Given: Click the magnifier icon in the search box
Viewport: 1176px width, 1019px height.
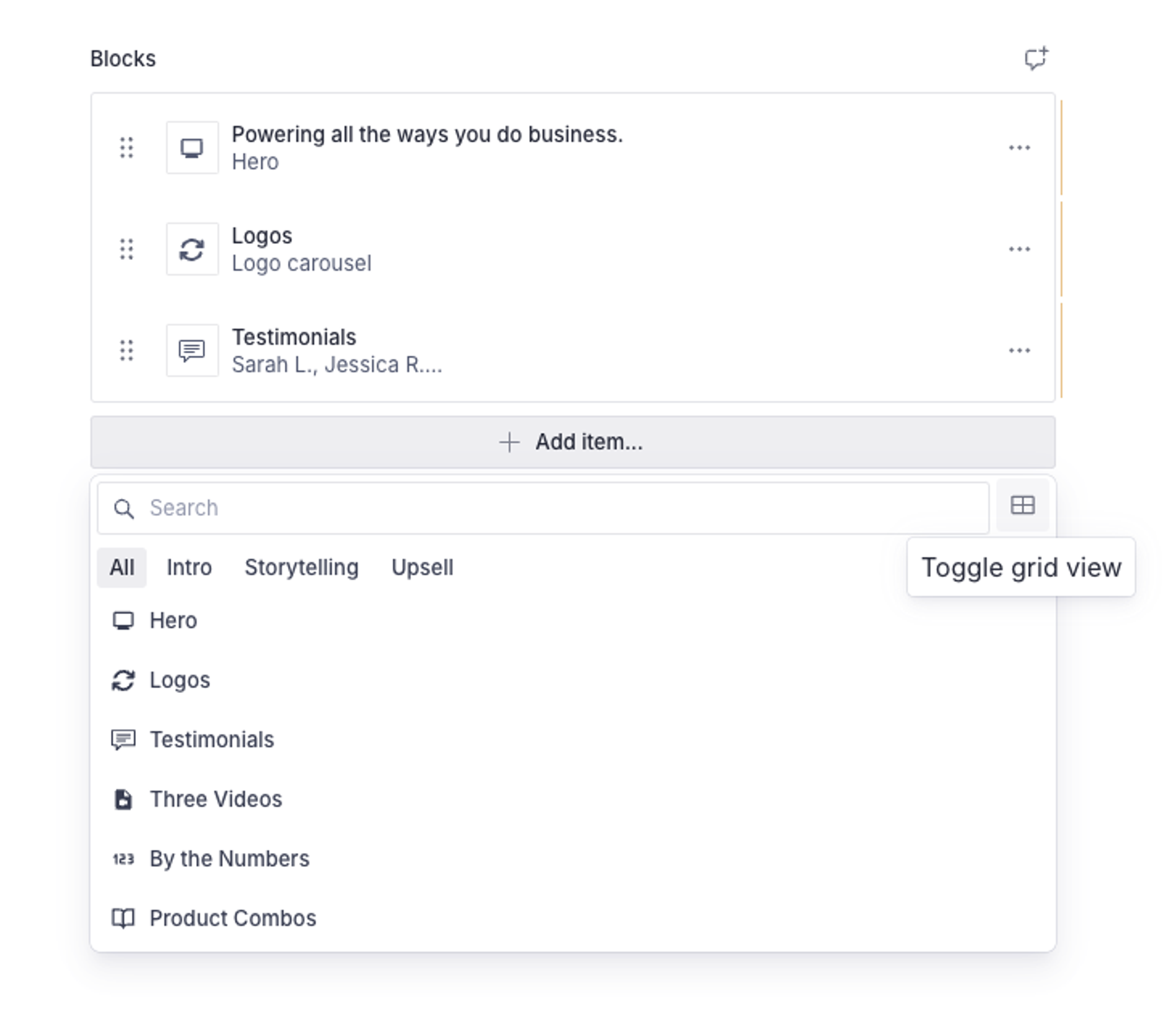Looking at the screenshot, I should click(x=124, y=509).
